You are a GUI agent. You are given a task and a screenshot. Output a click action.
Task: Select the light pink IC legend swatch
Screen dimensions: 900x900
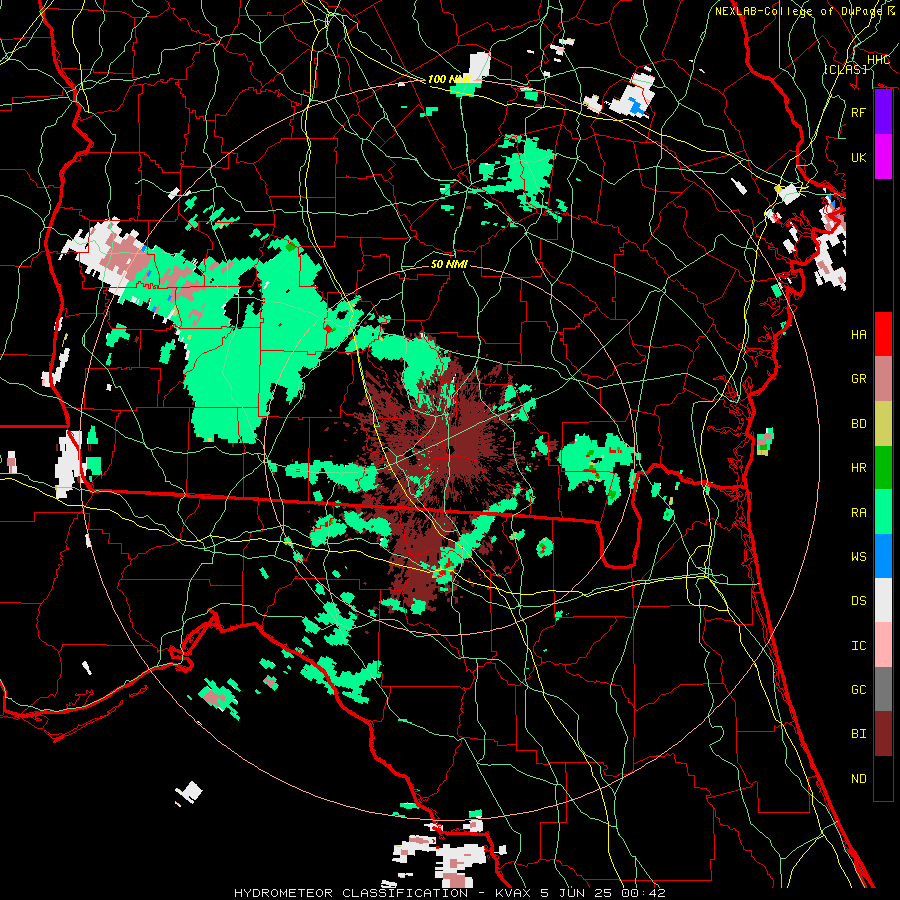[x=883, y=645]
